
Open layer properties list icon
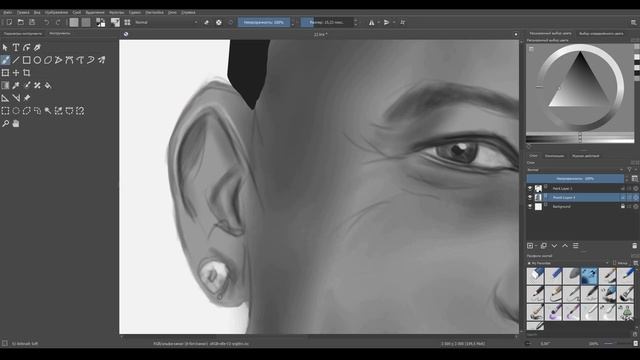click(576, 246)
